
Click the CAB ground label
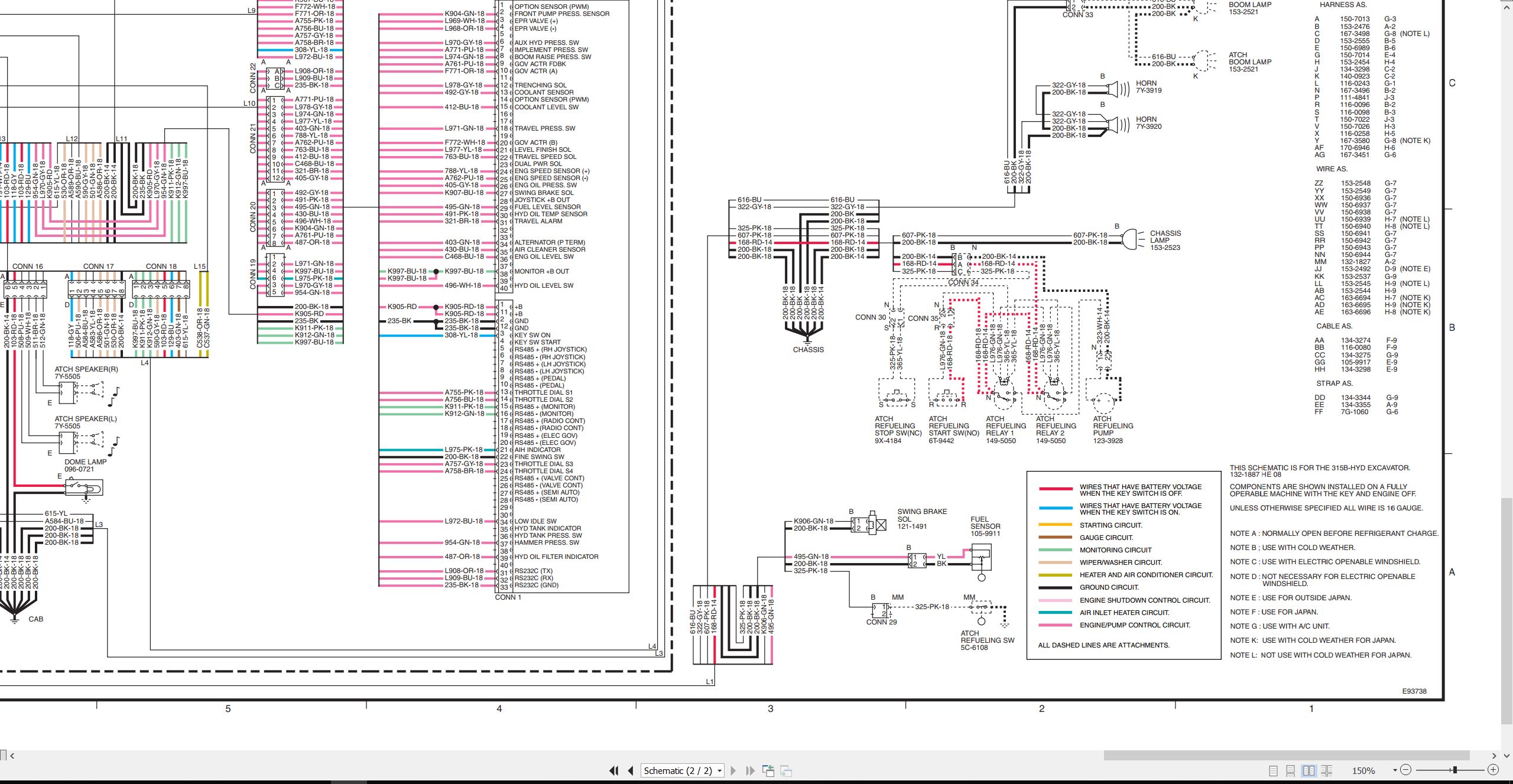(x=35, y=619)
